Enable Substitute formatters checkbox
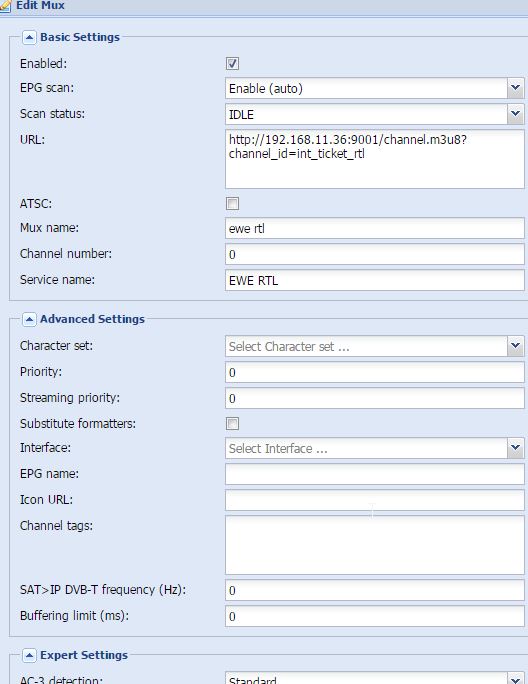528x684 pixels. click(232, 424)
